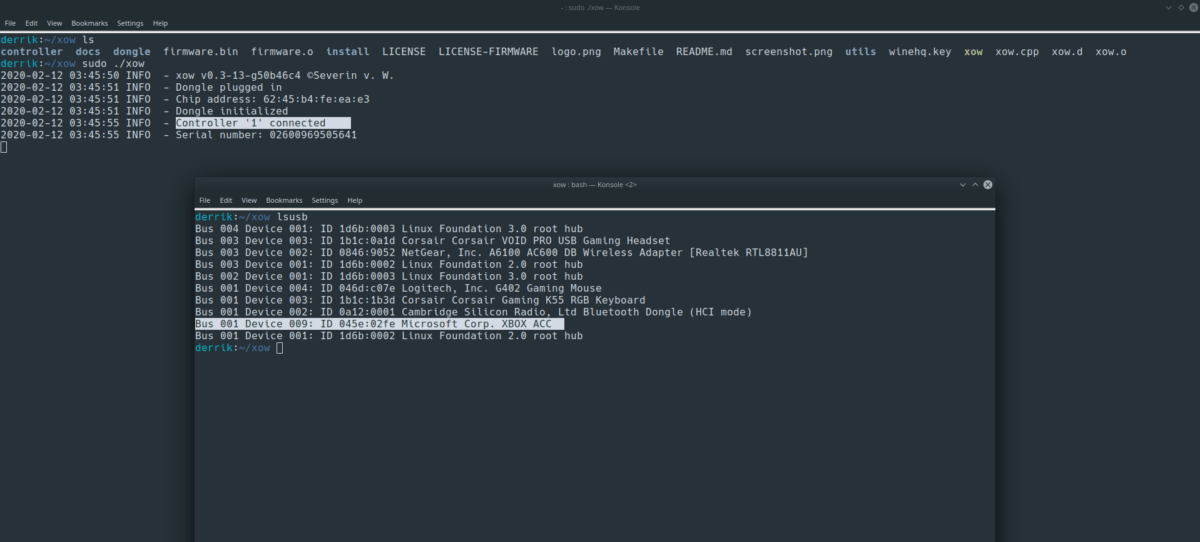This screenshot has height=542, width=1200.
Task: Open File menu in the sudo ./xow Konsole window
Action: [10, 23]
